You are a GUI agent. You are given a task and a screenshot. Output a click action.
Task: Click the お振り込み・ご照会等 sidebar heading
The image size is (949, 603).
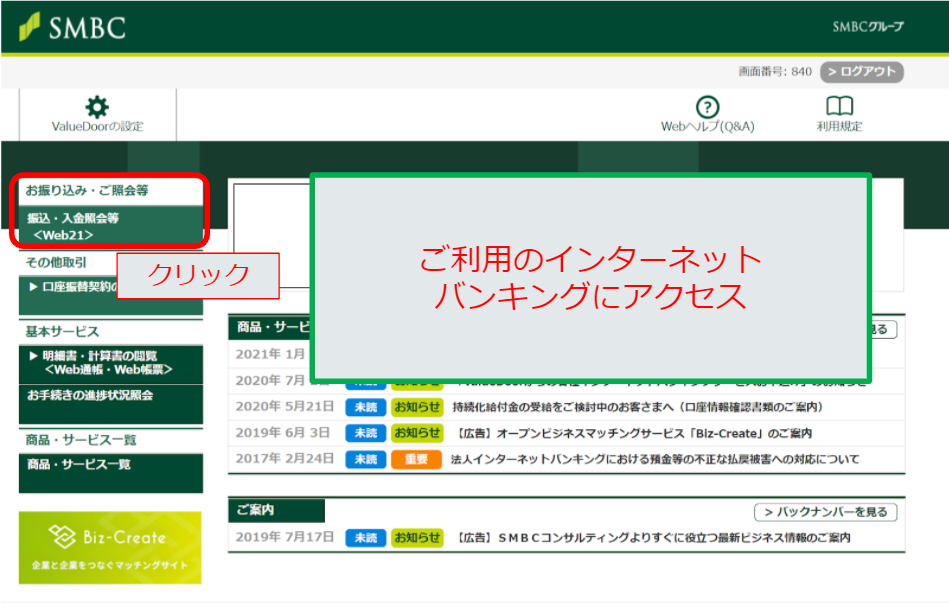pyautogui.click(x=87, y=190)
